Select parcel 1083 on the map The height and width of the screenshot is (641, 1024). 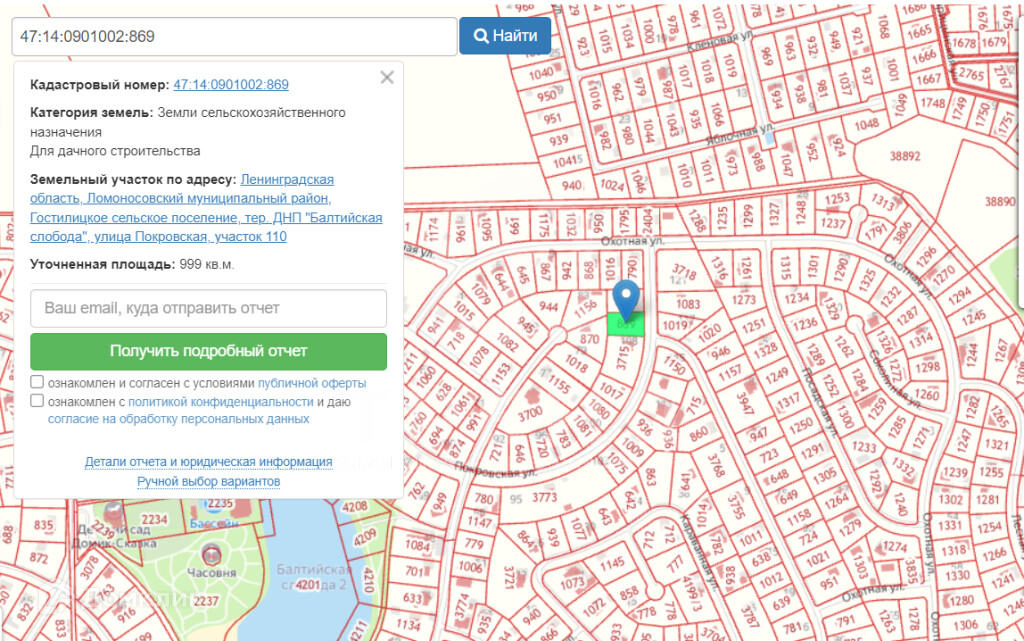[x=688, y=304]
